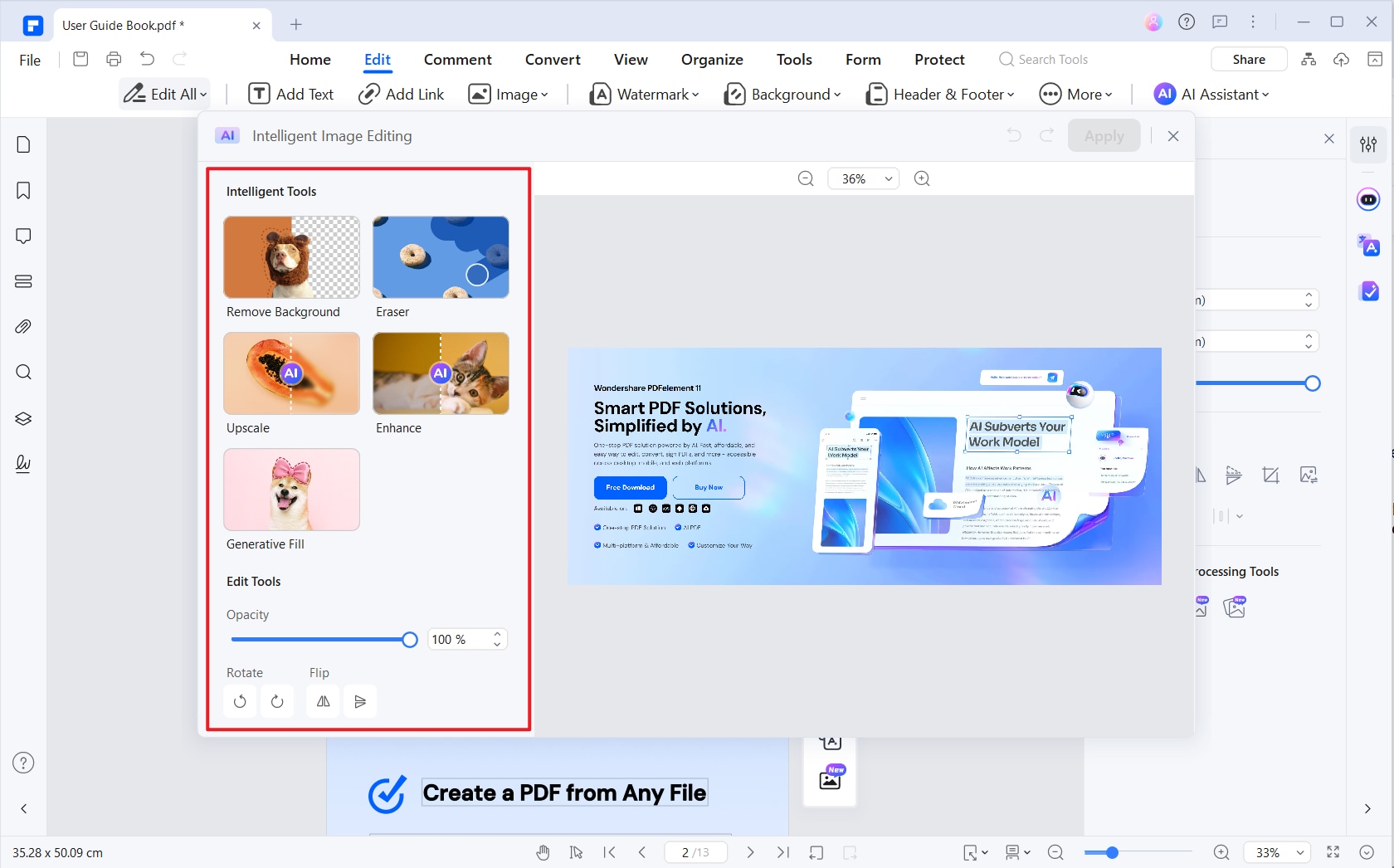Select the hand tool in status bar
The image size is (1394, 868).
(543, 852)
